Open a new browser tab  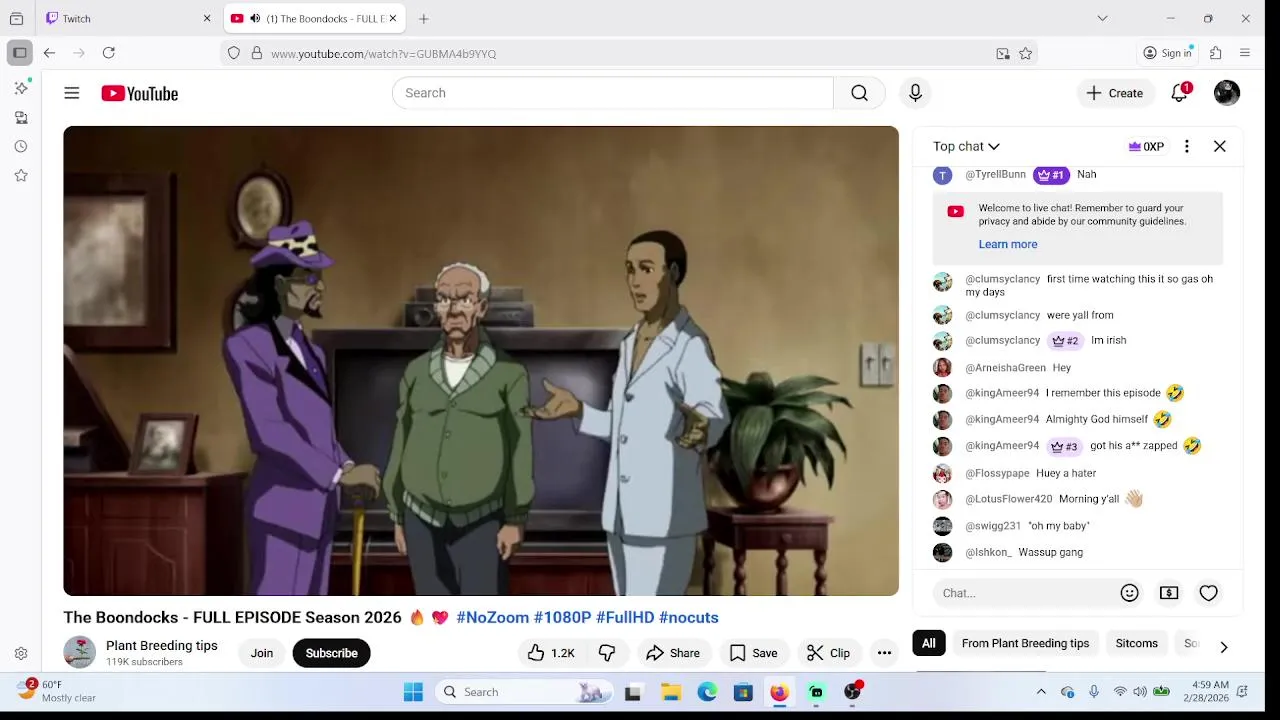tap(424, 18)
